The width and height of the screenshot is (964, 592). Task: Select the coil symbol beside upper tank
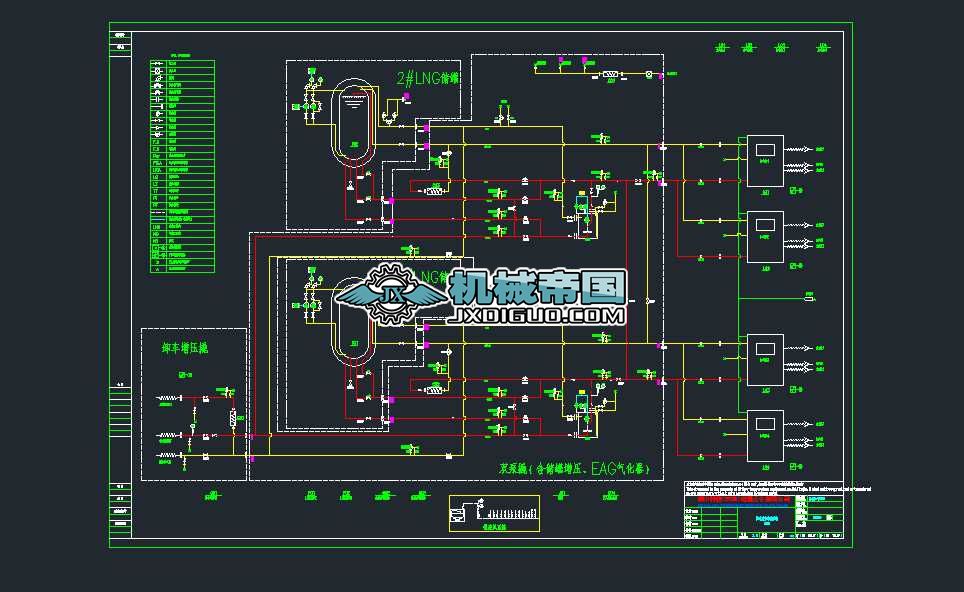coord(435,191)
